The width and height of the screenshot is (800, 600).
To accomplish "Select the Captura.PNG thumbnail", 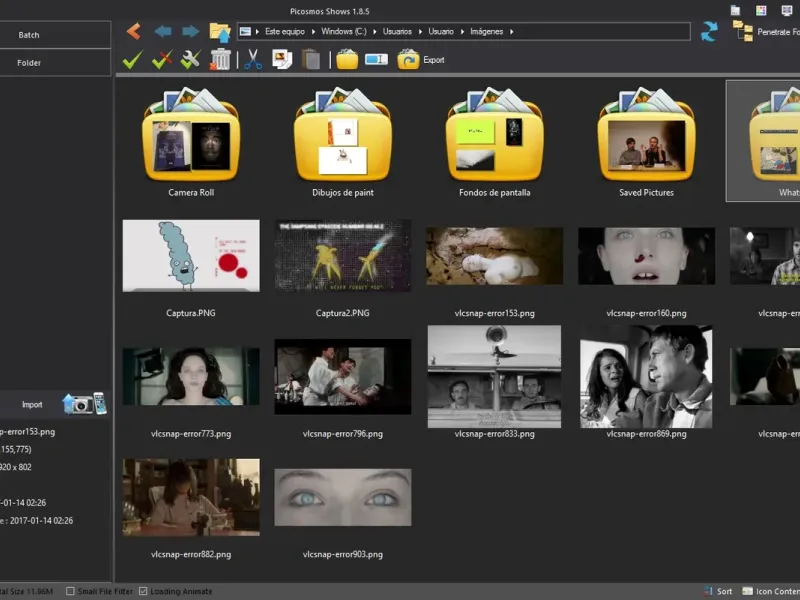I will [x=190, y=257].
